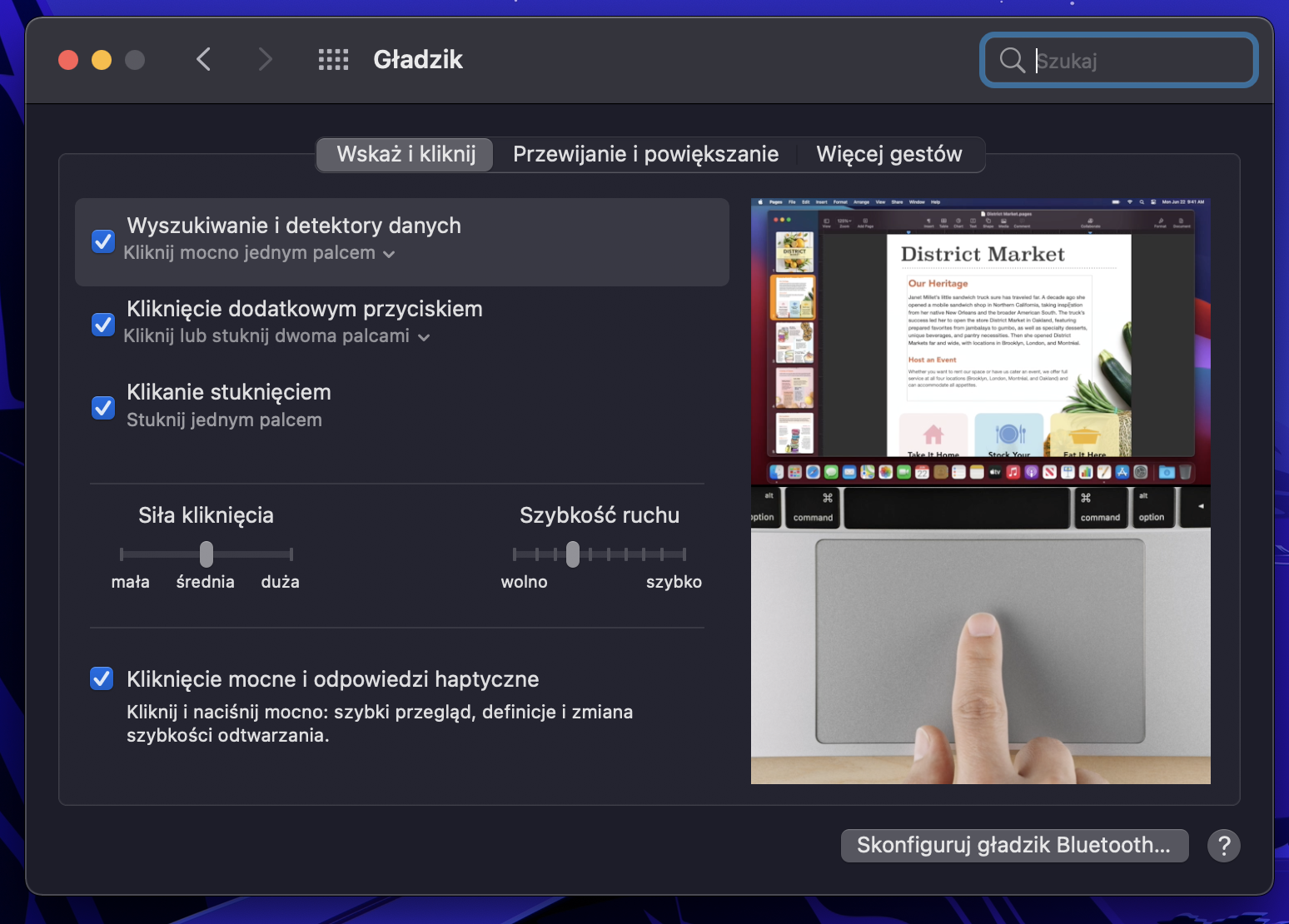
Task: Click the 'Siła kliknięcia' heading
Action: (x=207, y=516)
